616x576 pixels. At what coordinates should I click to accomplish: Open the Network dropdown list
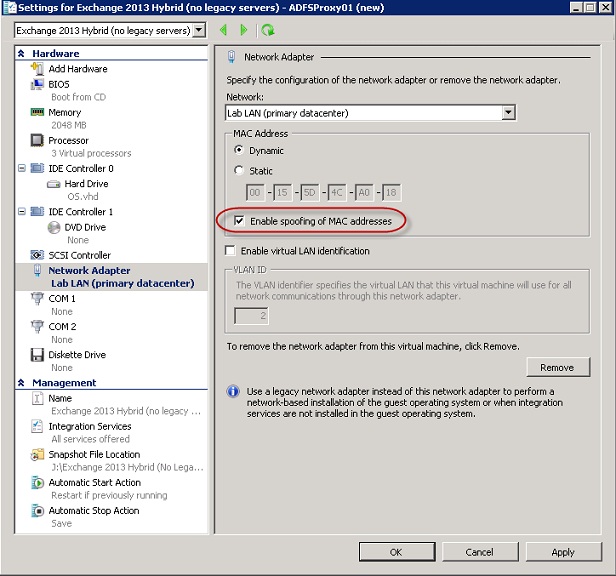[x=508, y=113]
